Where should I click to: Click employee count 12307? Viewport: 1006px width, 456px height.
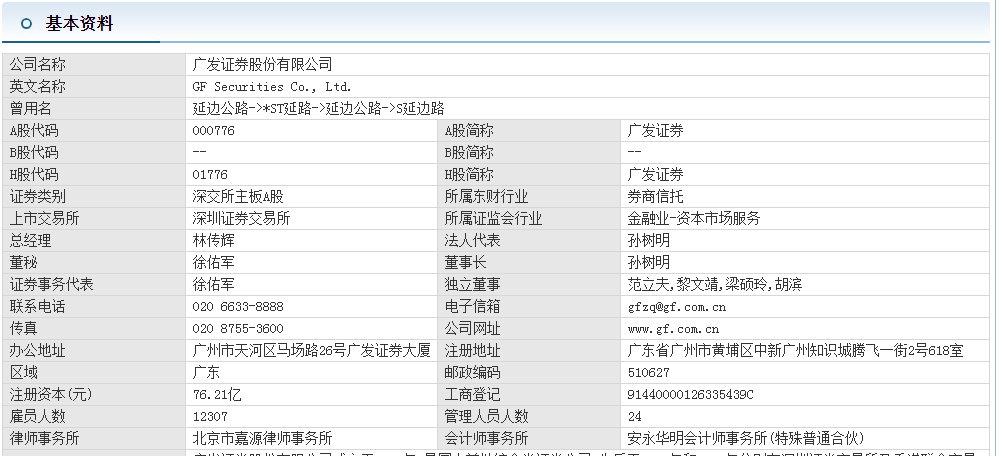point(210,416)
